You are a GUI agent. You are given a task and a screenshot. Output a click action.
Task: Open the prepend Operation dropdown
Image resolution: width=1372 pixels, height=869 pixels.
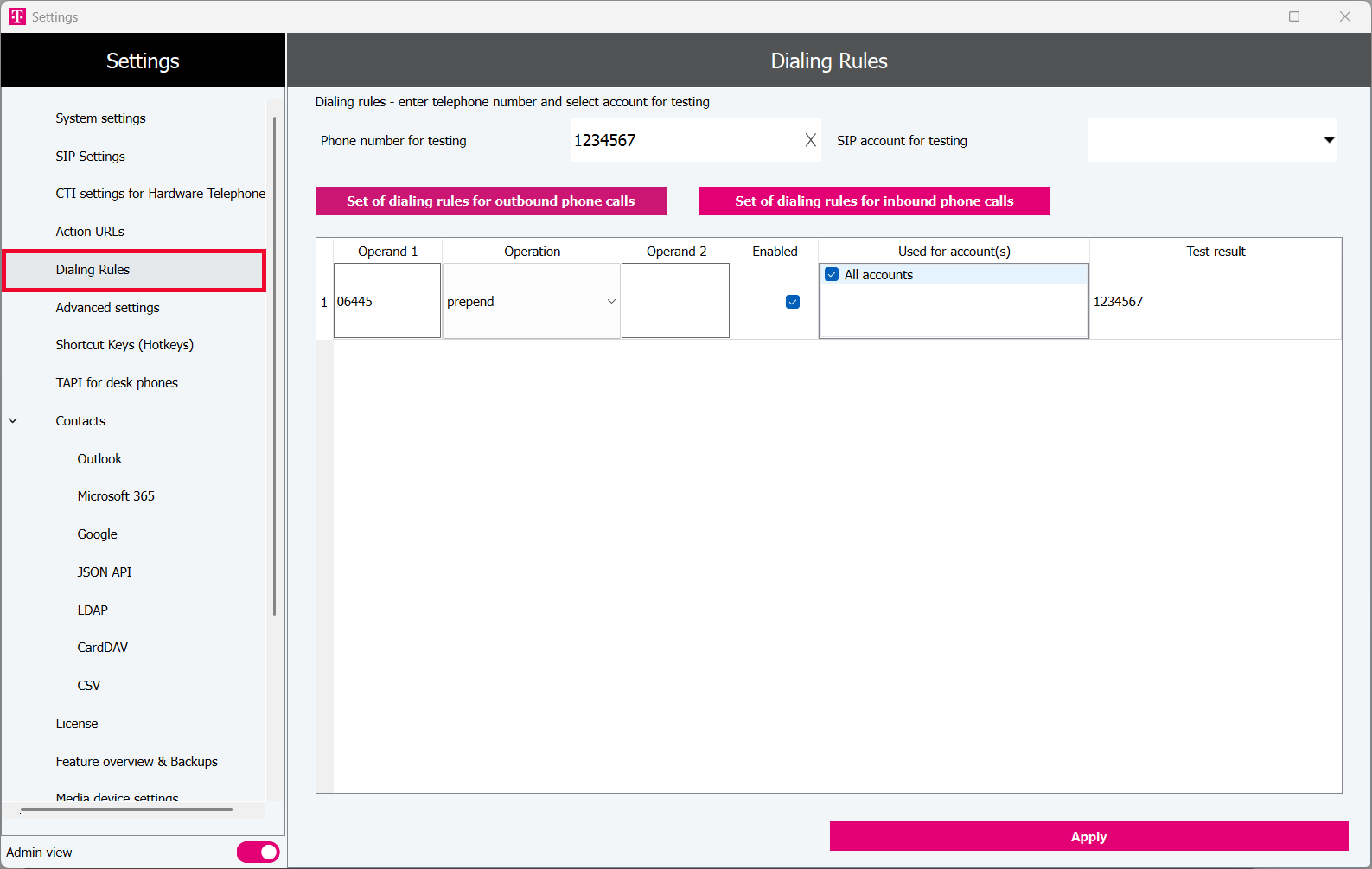610,302
